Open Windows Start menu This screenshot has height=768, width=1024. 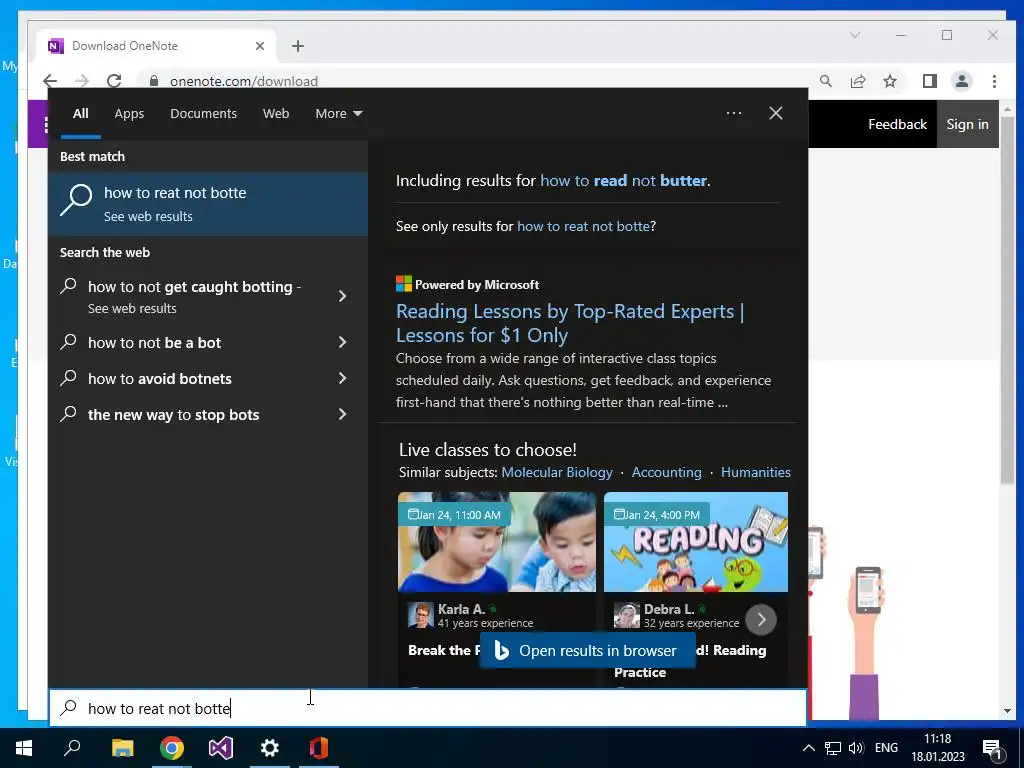point(24,748)
